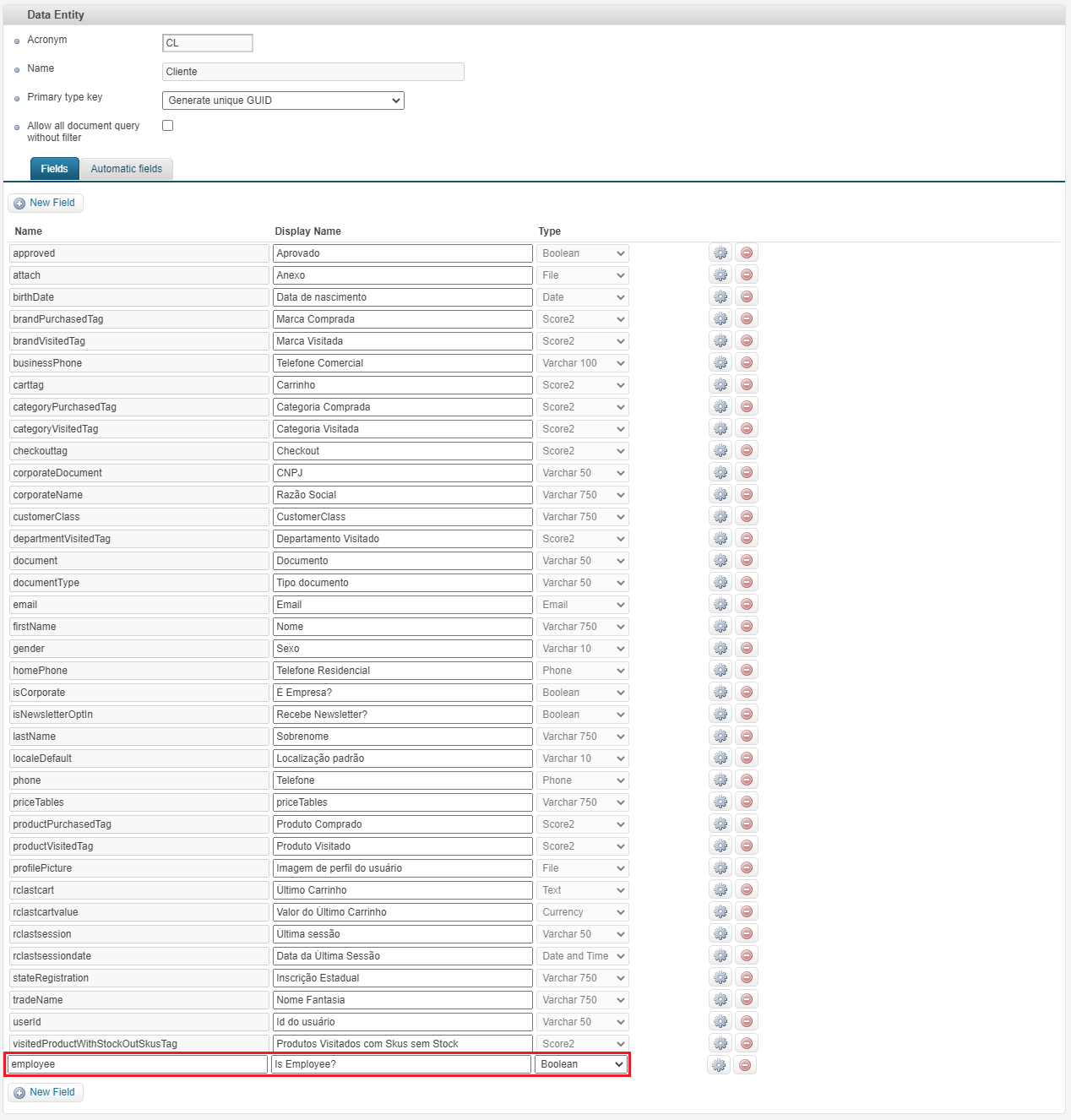Delete the phone field

click(x=746, y=779)
